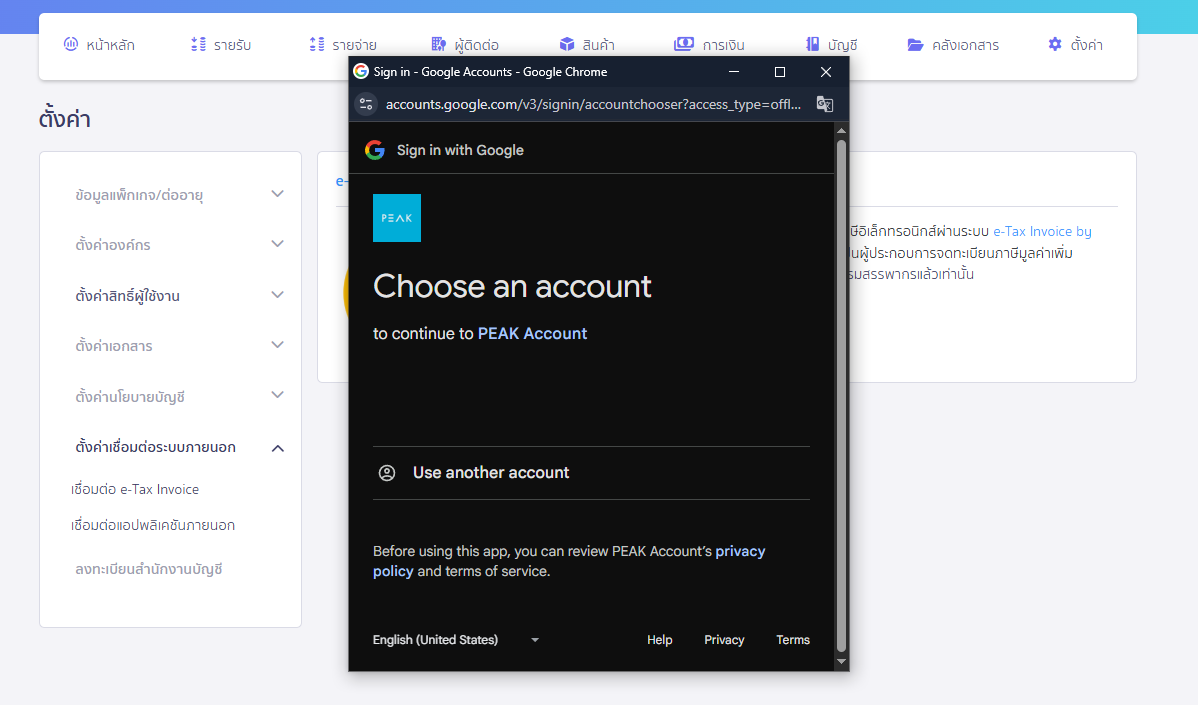Select the รายจ่าย expenses icon
This screenshot has height=705, width=1198.
click(315, 43)
